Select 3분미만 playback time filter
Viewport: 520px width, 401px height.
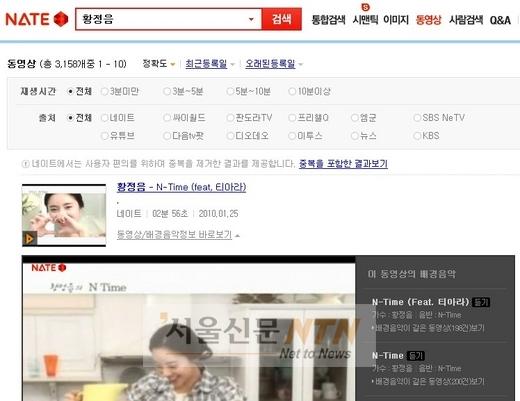pyautogui.click(x=104, y=91)
